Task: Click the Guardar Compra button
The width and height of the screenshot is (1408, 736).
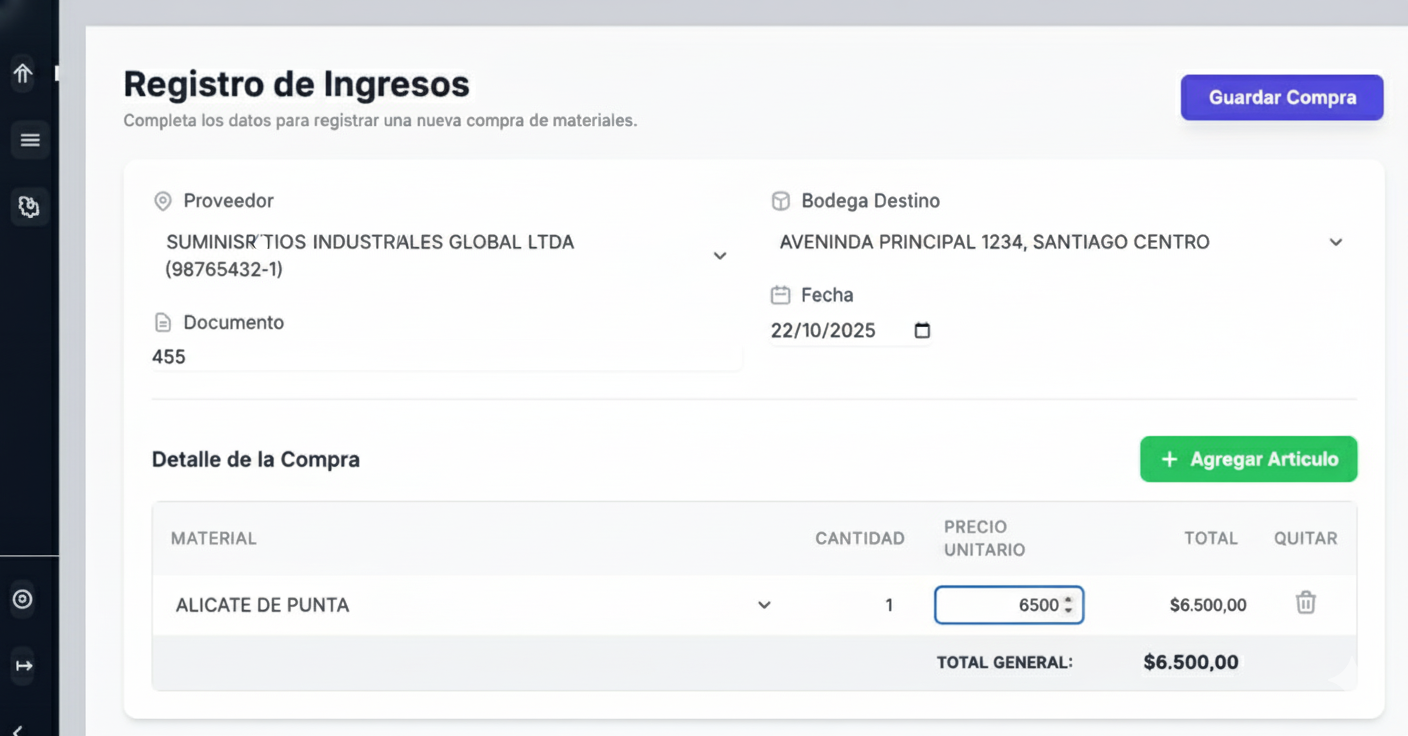Action: click(x=1281, y=98)
